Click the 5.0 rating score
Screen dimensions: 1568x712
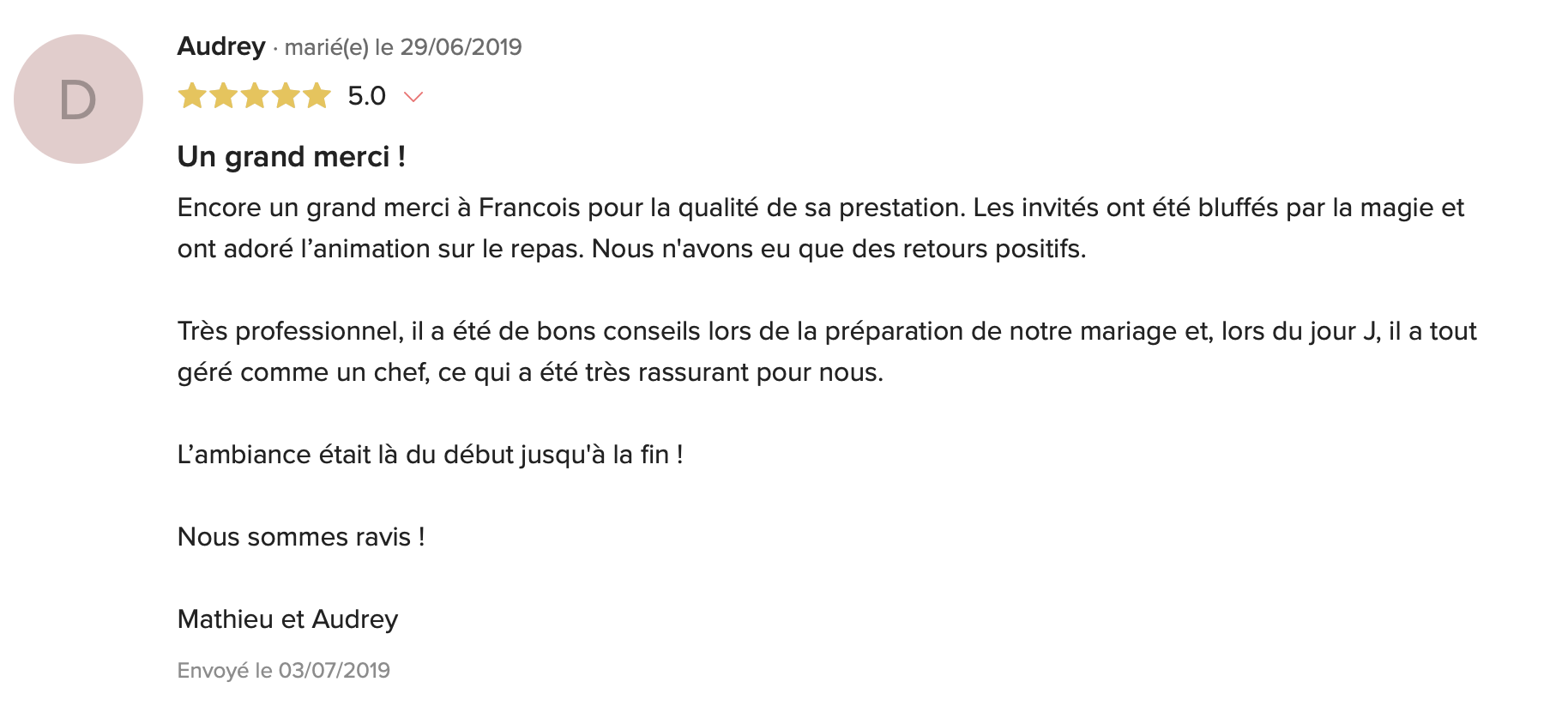point(366,95)
